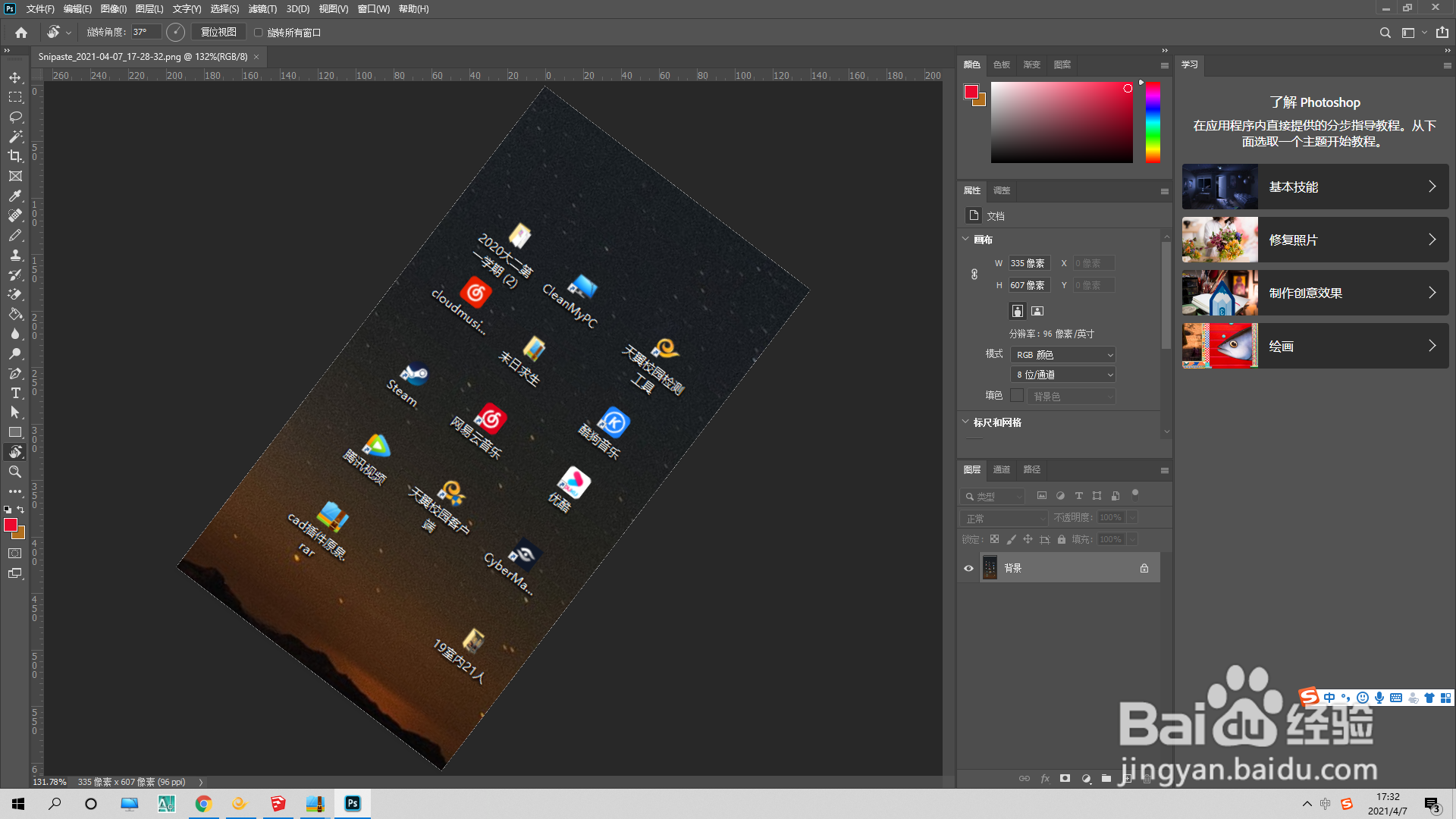Toggle type layer filter in Layers panel
Viewport: 1456px width, 819px height.
(1078, 496)
